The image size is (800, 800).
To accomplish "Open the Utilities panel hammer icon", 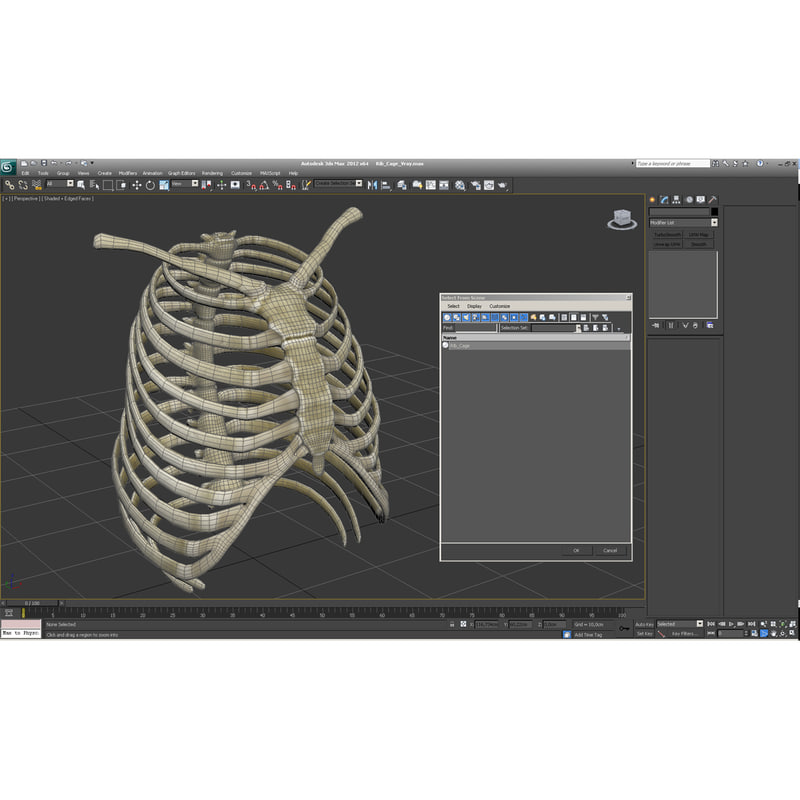I will (x=713, y=199).
